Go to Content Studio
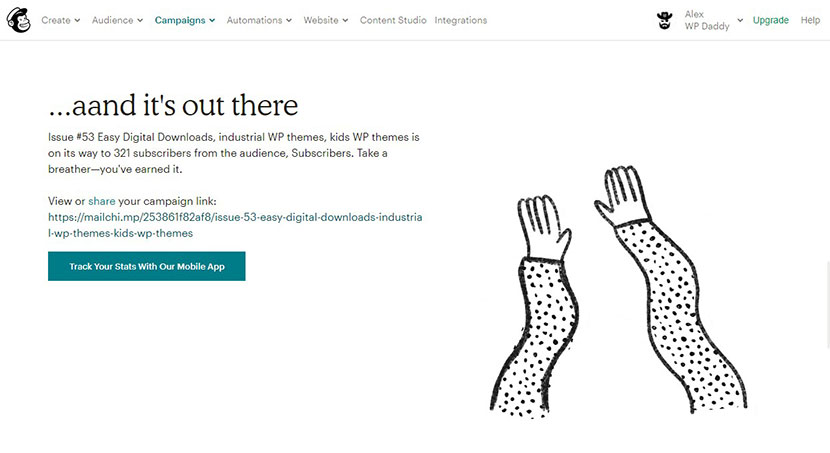 [x=393, y=20]
